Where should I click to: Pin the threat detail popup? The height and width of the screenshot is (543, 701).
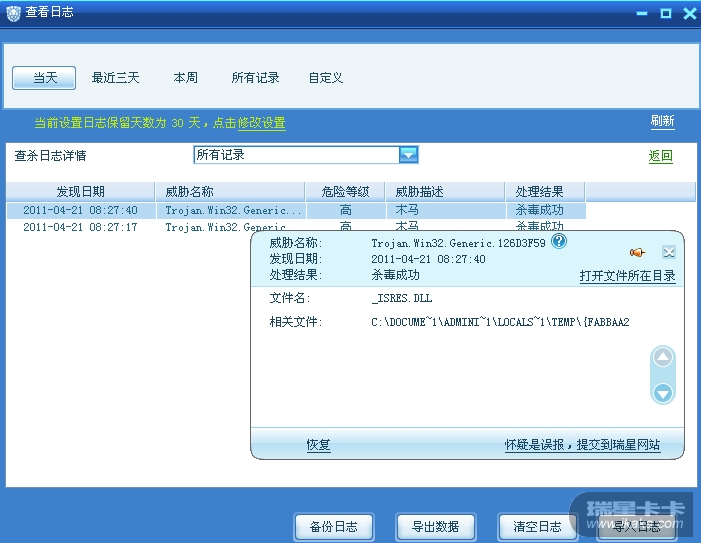tap(638, 253)
